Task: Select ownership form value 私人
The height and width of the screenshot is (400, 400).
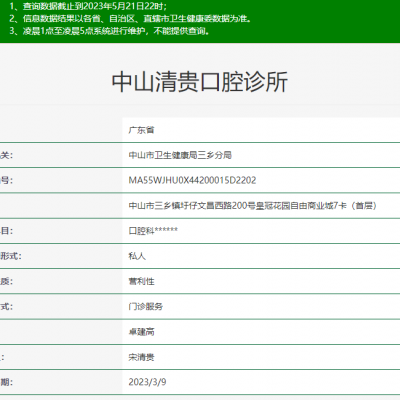Action: tap(137, 256)
